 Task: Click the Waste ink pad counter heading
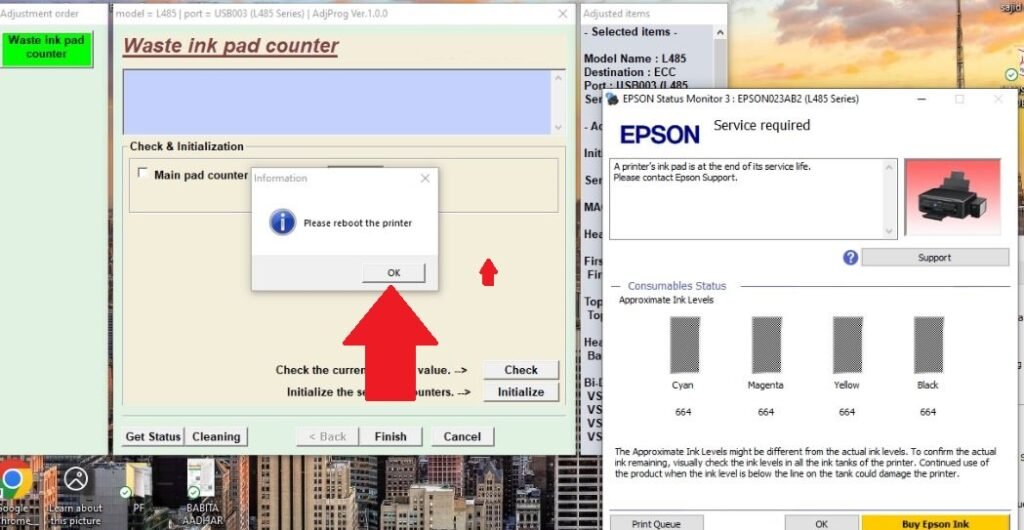pos(231,46)
